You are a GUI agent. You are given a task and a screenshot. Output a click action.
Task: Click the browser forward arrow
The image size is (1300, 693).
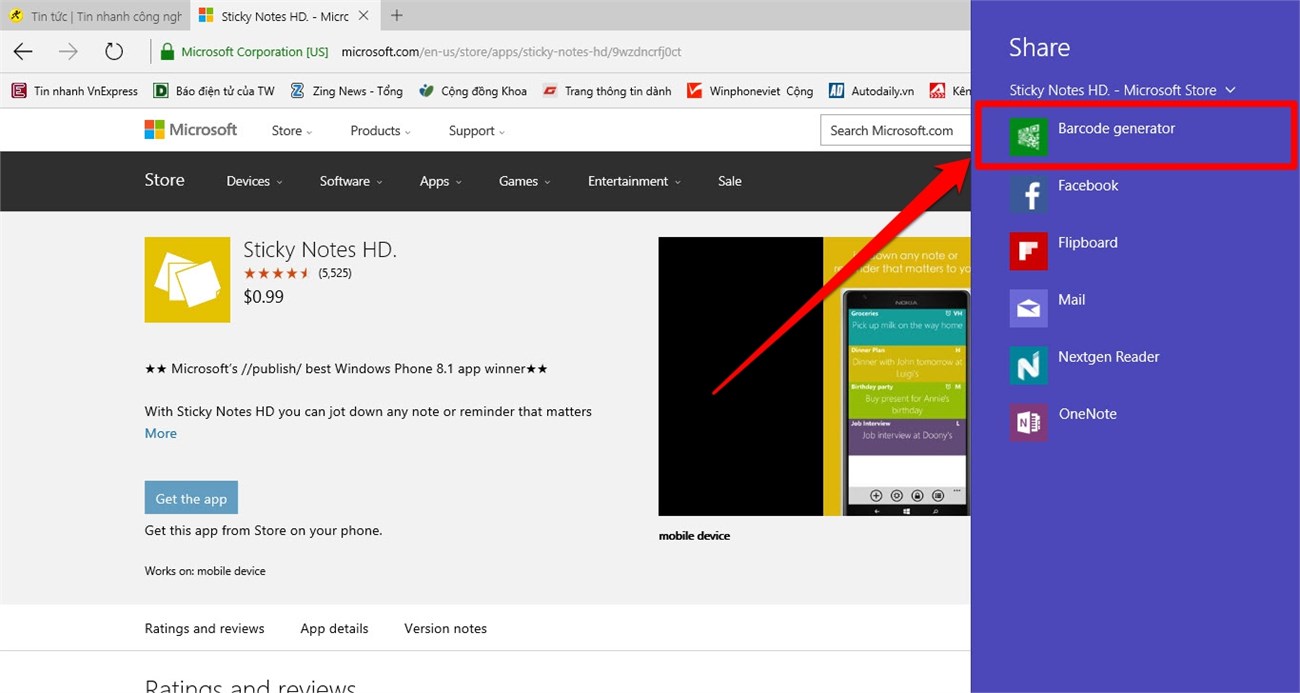pyautogui.click(x=68, y=52)
